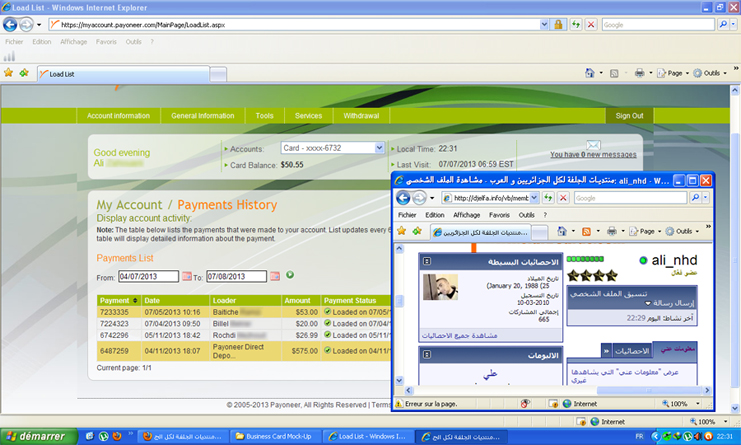Stop loading in main Load List window
The height and width of the screenshot is (445, 741).
click(x=591, y=25)
